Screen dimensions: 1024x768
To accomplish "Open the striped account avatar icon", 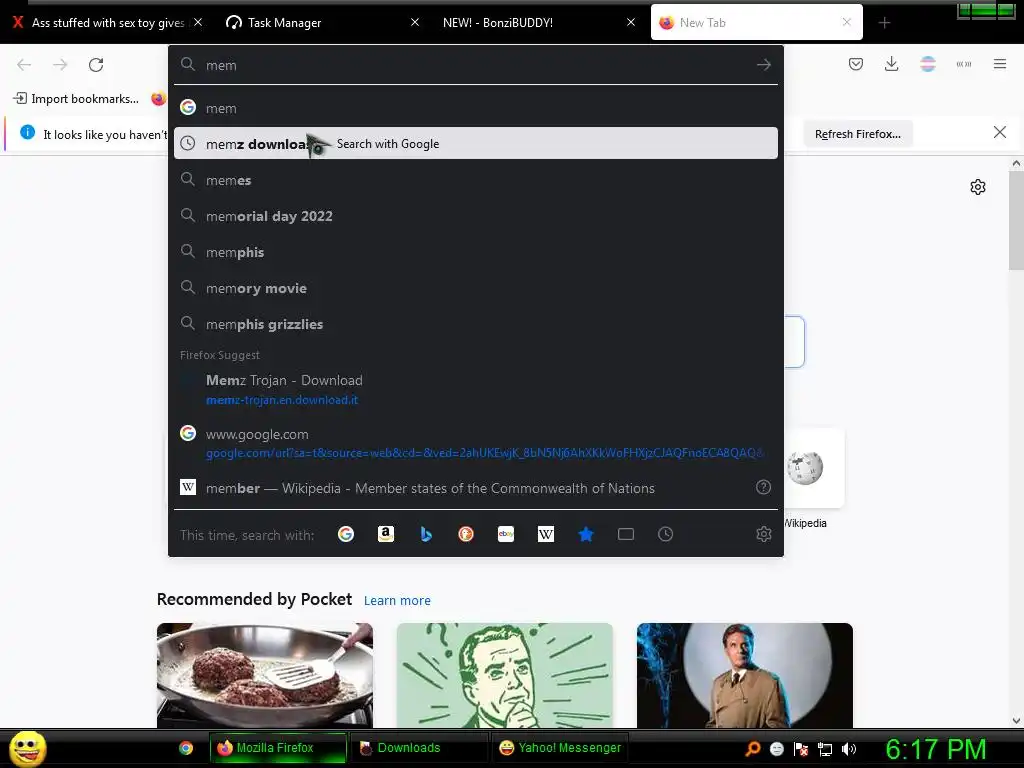I will pos(927,64).
